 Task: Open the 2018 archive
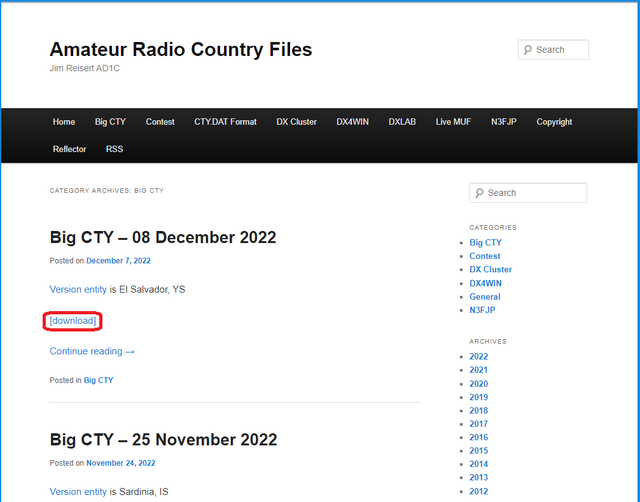pos(478,411)
